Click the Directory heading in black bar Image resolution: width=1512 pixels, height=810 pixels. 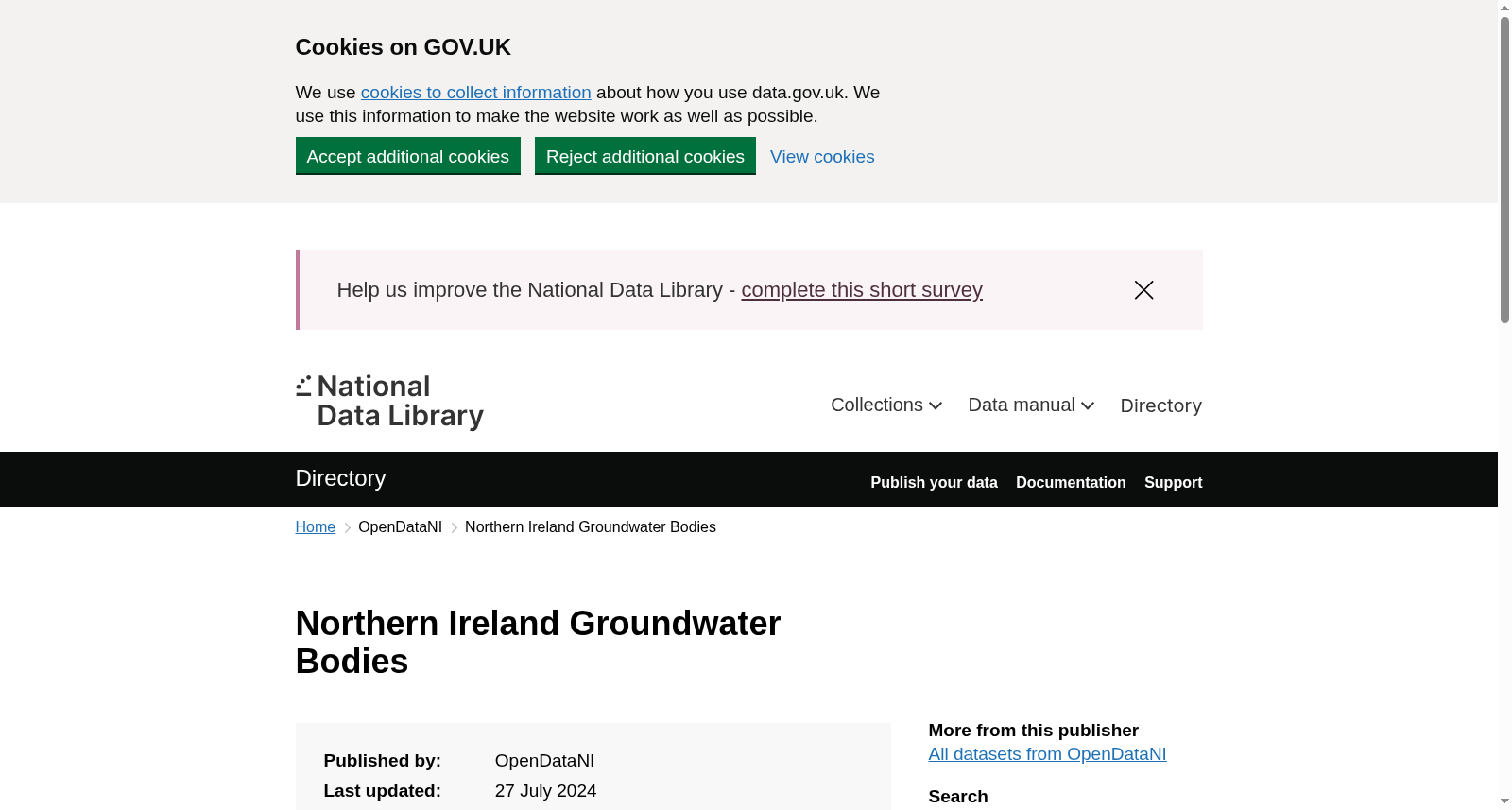[340, 478]
